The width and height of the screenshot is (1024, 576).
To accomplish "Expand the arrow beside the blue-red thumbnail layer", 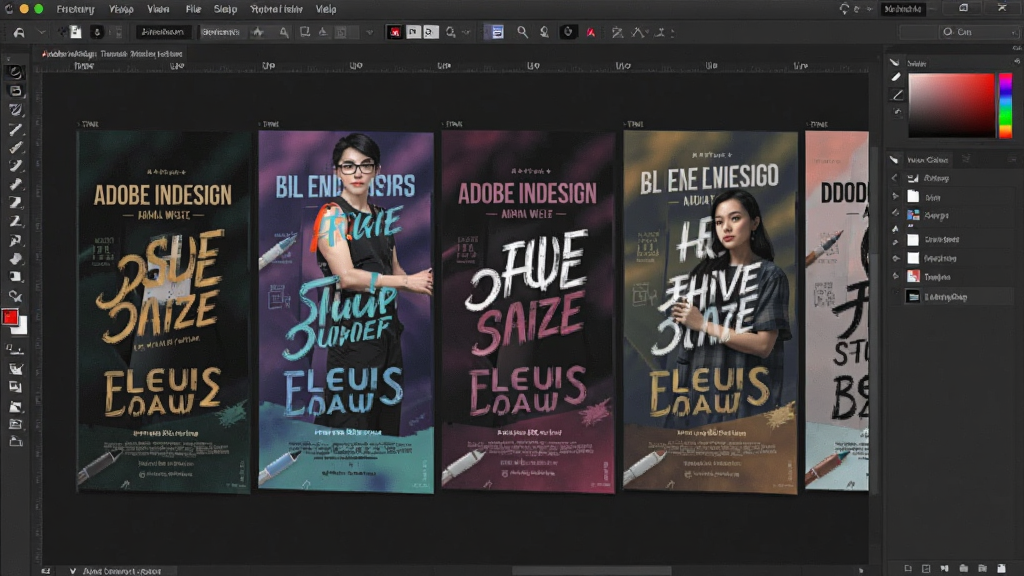I will [x=895, y=214].
